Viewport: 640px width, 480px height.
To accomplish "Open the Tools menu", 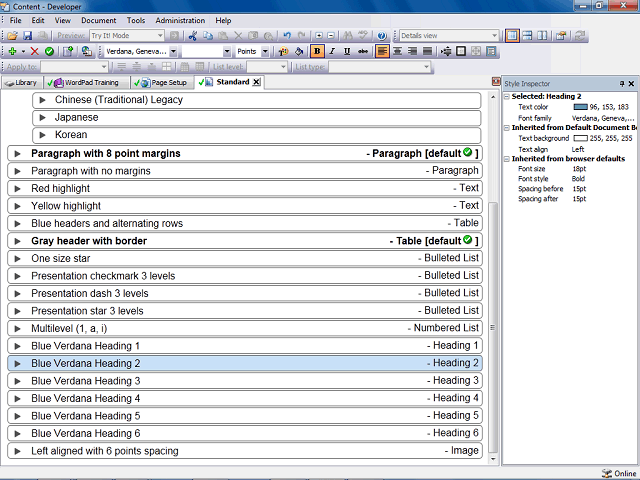I will (x=136, y=20).
